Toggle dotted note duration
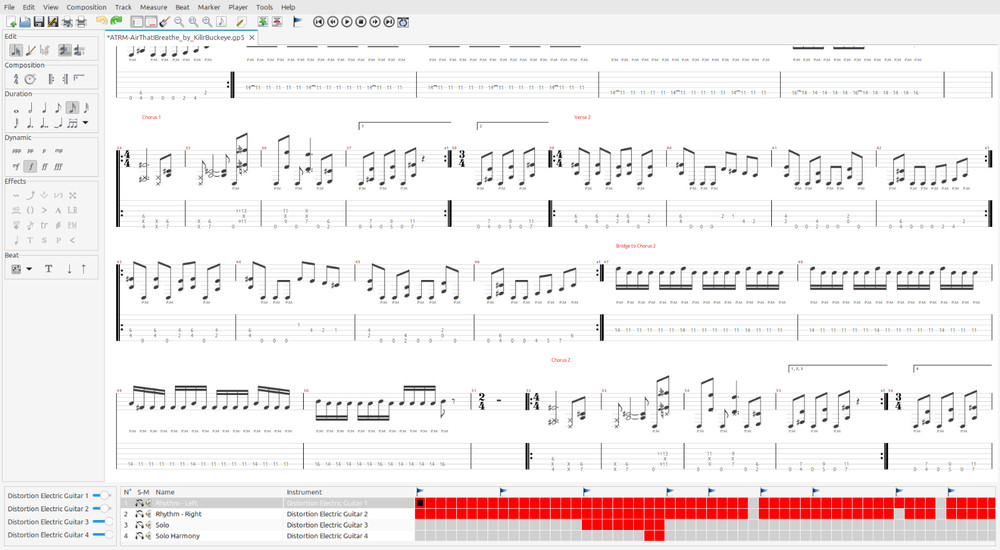 click(30, 123)
